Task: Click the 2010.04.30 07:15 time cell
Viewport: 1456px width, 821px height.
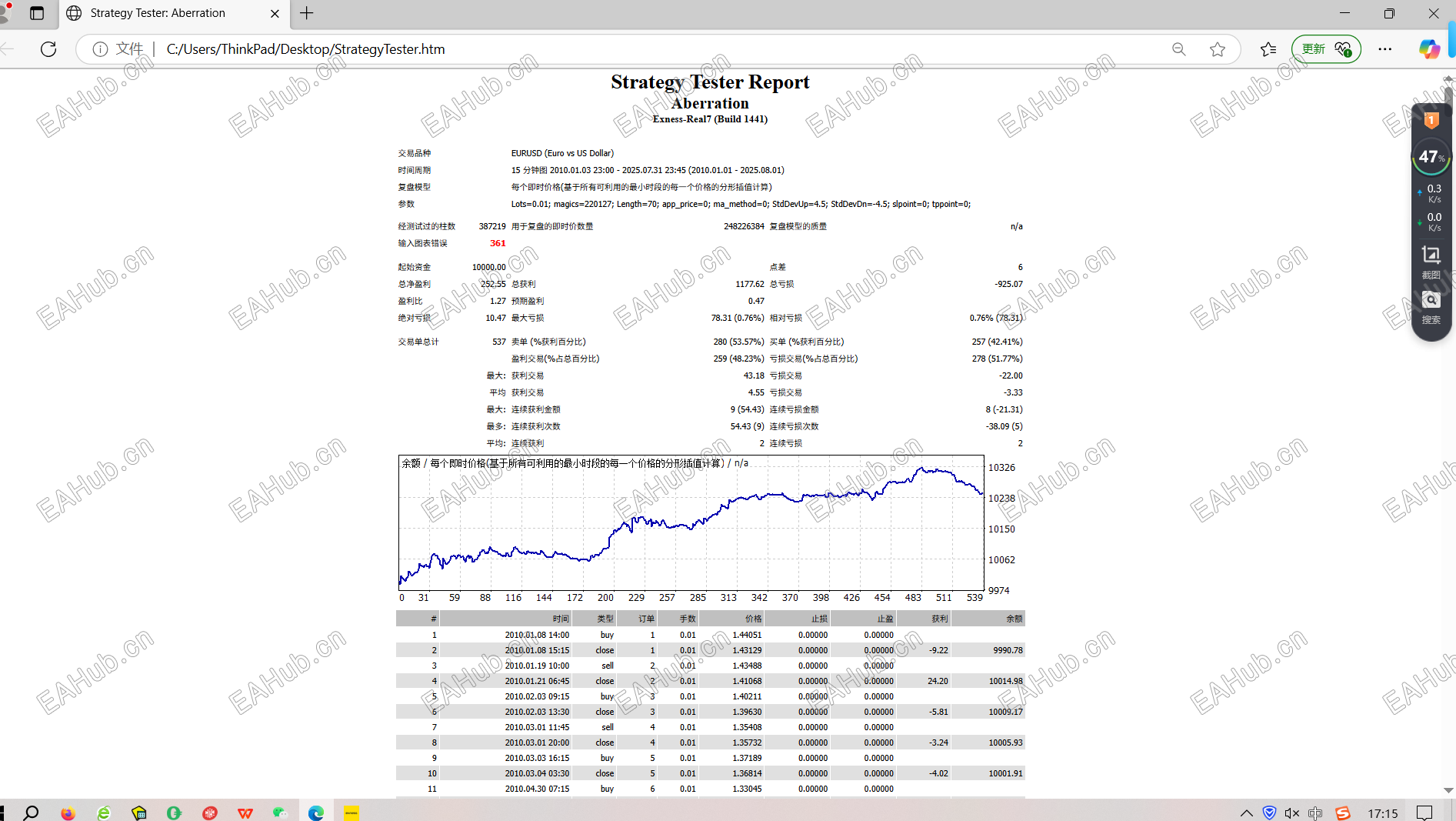Action: pos(537,789)
